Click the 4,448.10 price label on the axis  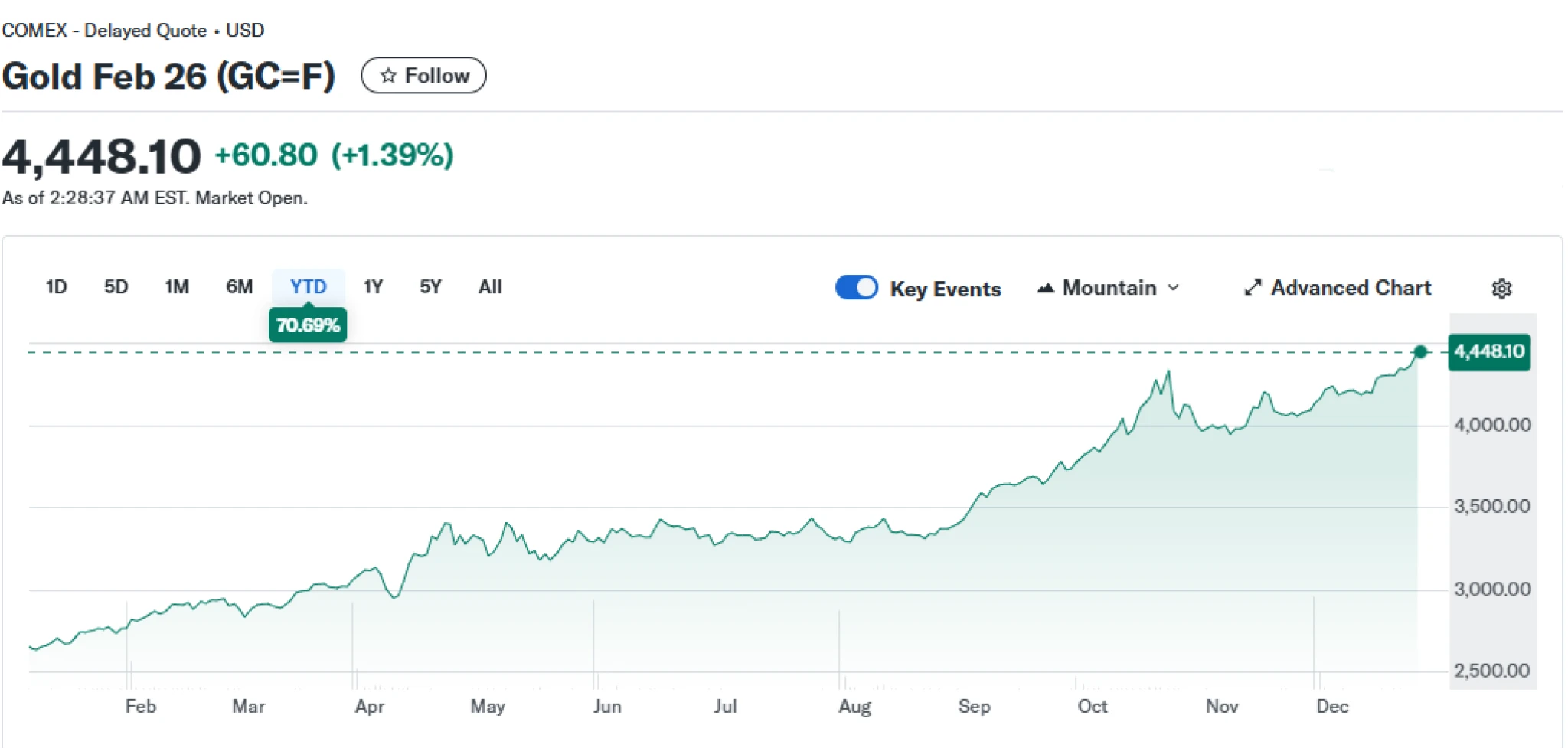pos(1489,352)
